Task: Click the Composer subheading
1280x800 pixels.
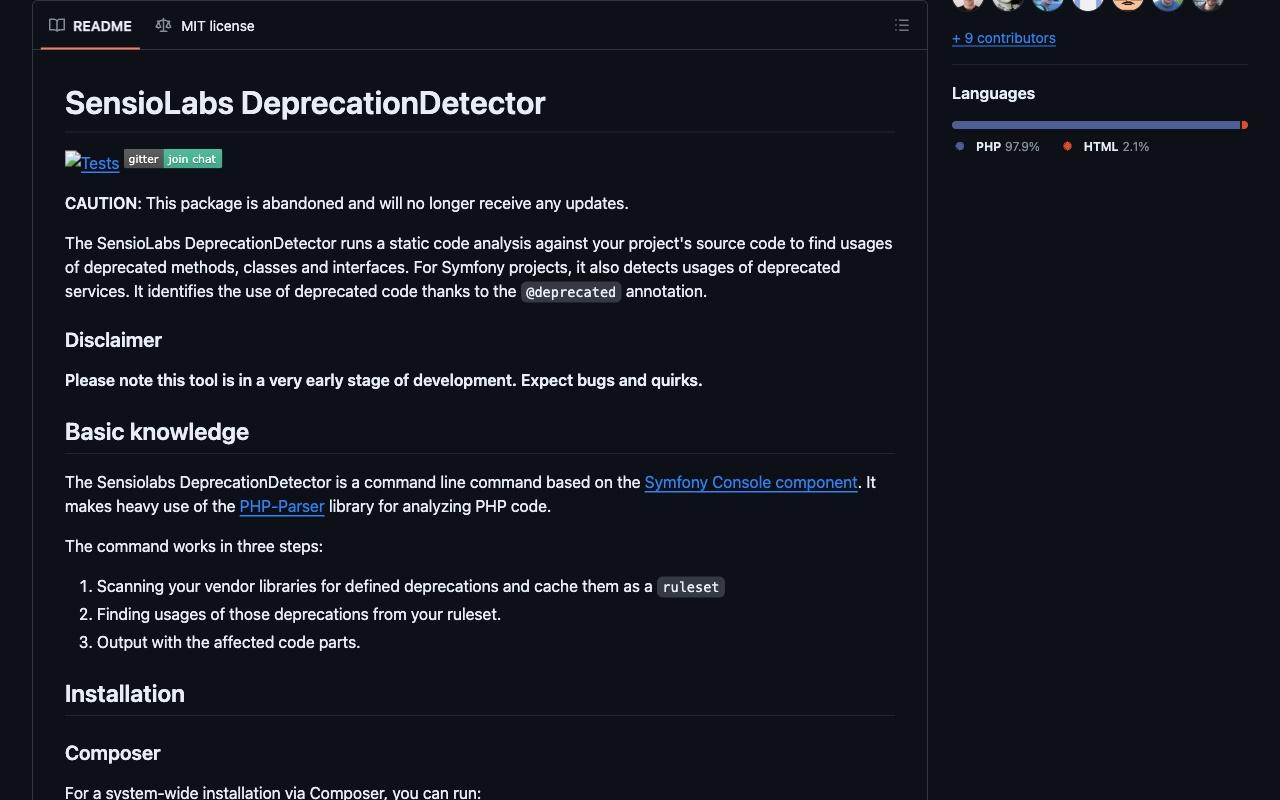Action: pyautogui.click(x=112, y=753)
